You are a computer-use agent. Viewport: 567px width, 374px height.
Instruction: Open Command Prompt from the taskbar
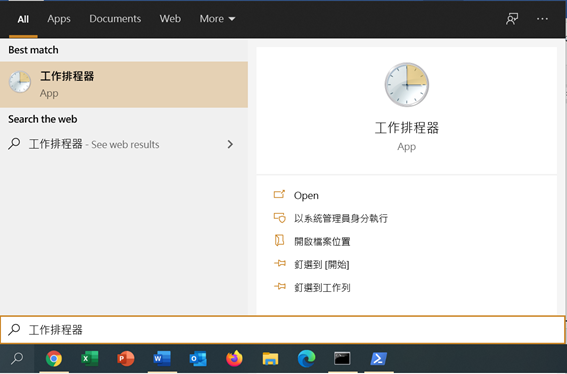[342, 359]
